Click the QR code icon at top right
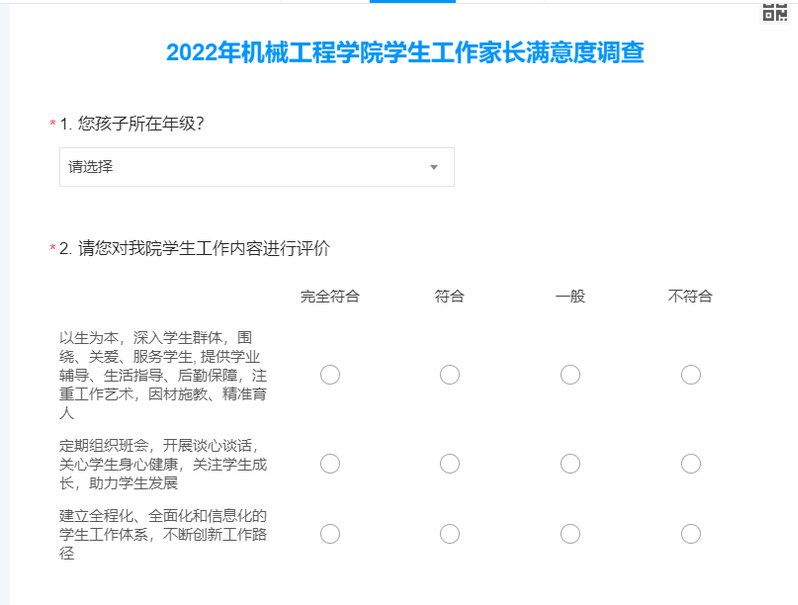 (x=775, y=11)
